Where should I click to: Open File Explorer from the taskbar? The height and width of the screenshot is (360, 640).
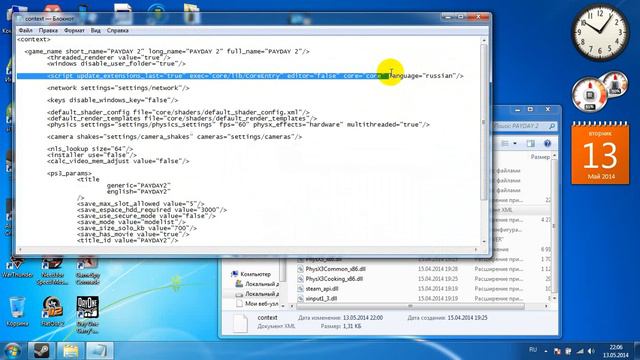(x=70, y=351)
